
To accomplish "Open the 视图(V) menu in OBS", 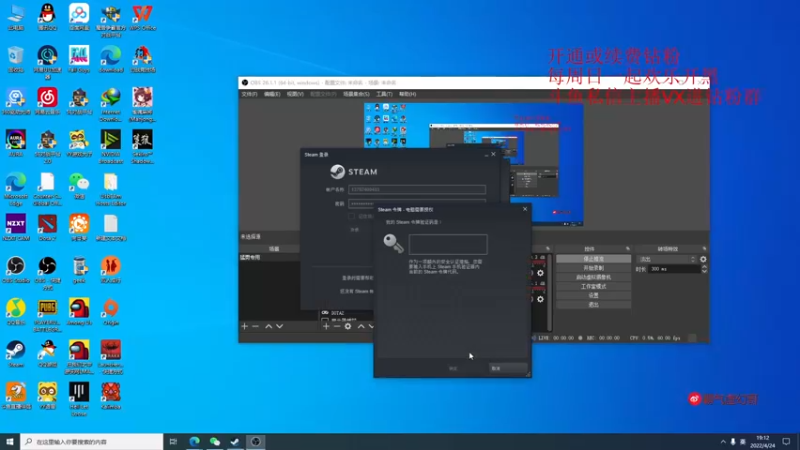I will click(295, 94).
